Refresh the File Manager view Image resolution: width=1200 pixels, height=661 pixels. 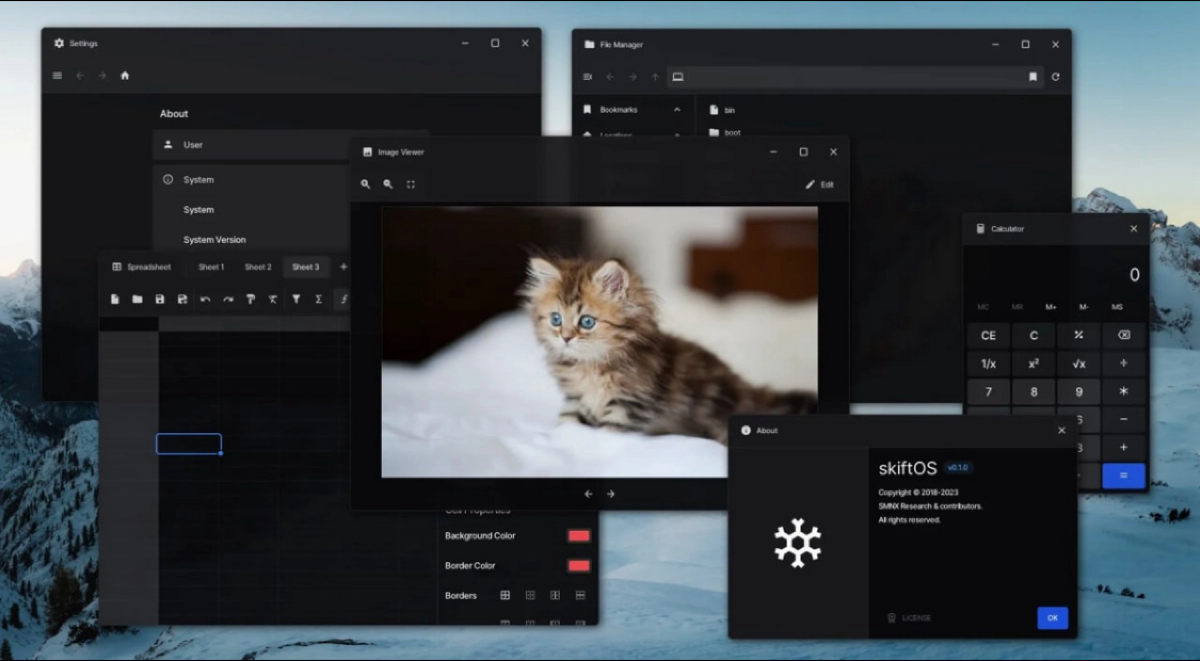pos(1057,76)
